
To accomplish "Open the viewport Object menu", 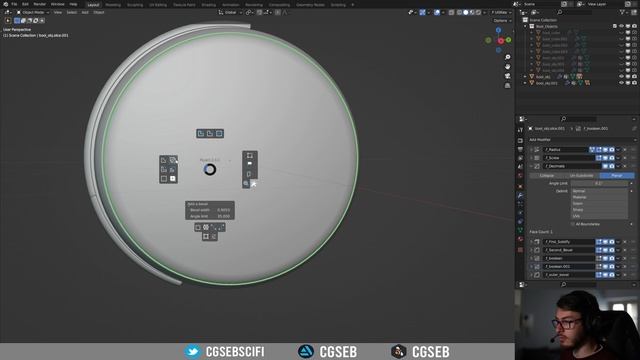I will click(99, 13).
